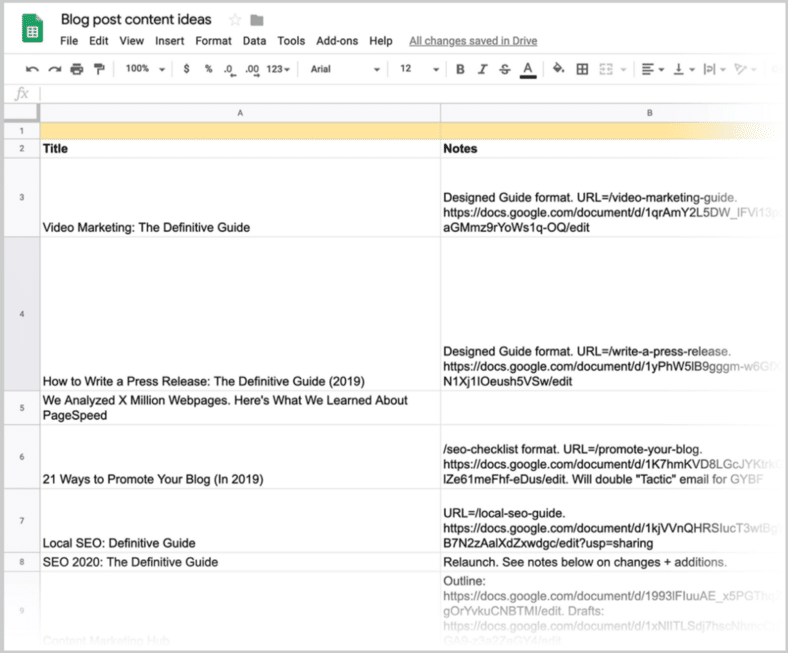Select notes cell with /video-marketing-guide URL
Image resolution: width=788 pixels, height=653 pixels.
point(612,198)
